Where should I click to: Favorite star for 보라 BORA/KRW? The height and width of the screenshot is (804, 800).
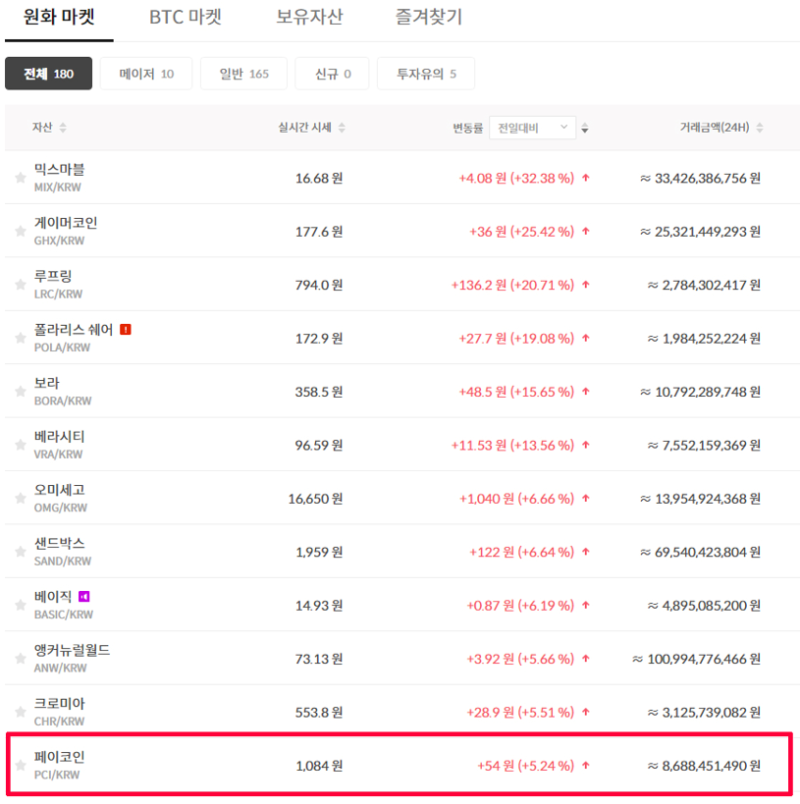point(21,392)
